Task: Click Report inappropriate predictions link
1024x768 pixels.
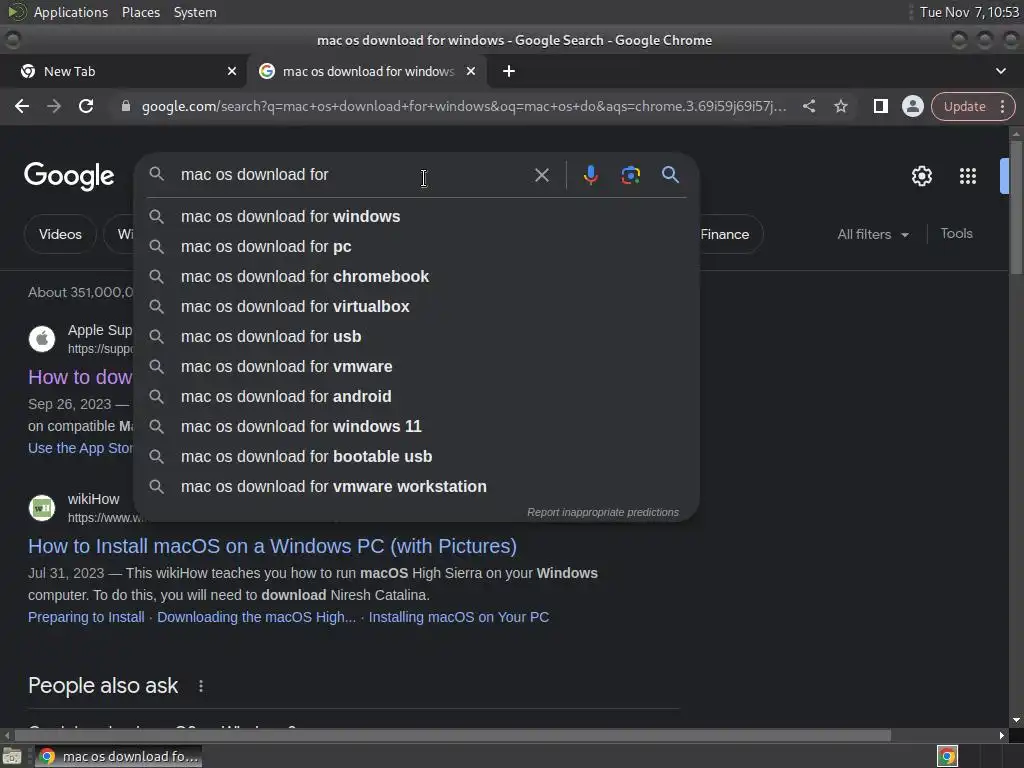Action: [603, 512]
